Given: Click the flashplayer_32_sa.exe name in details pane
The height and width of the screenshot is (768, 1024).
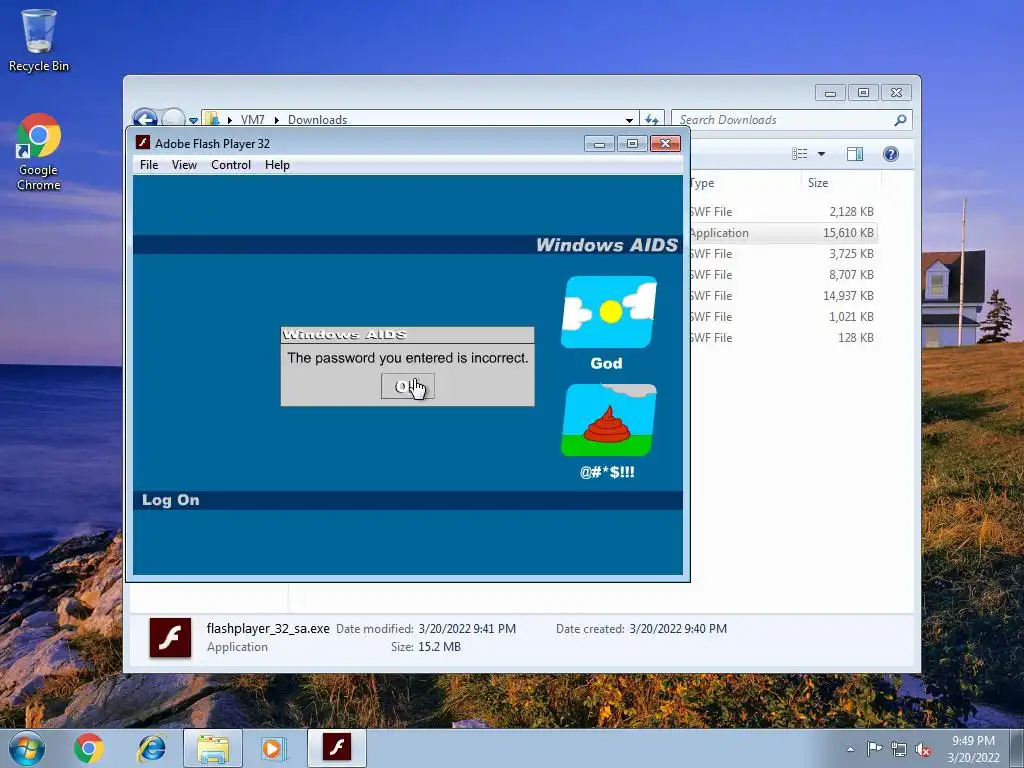Looking at the screenshot, I should coord(268,628).
